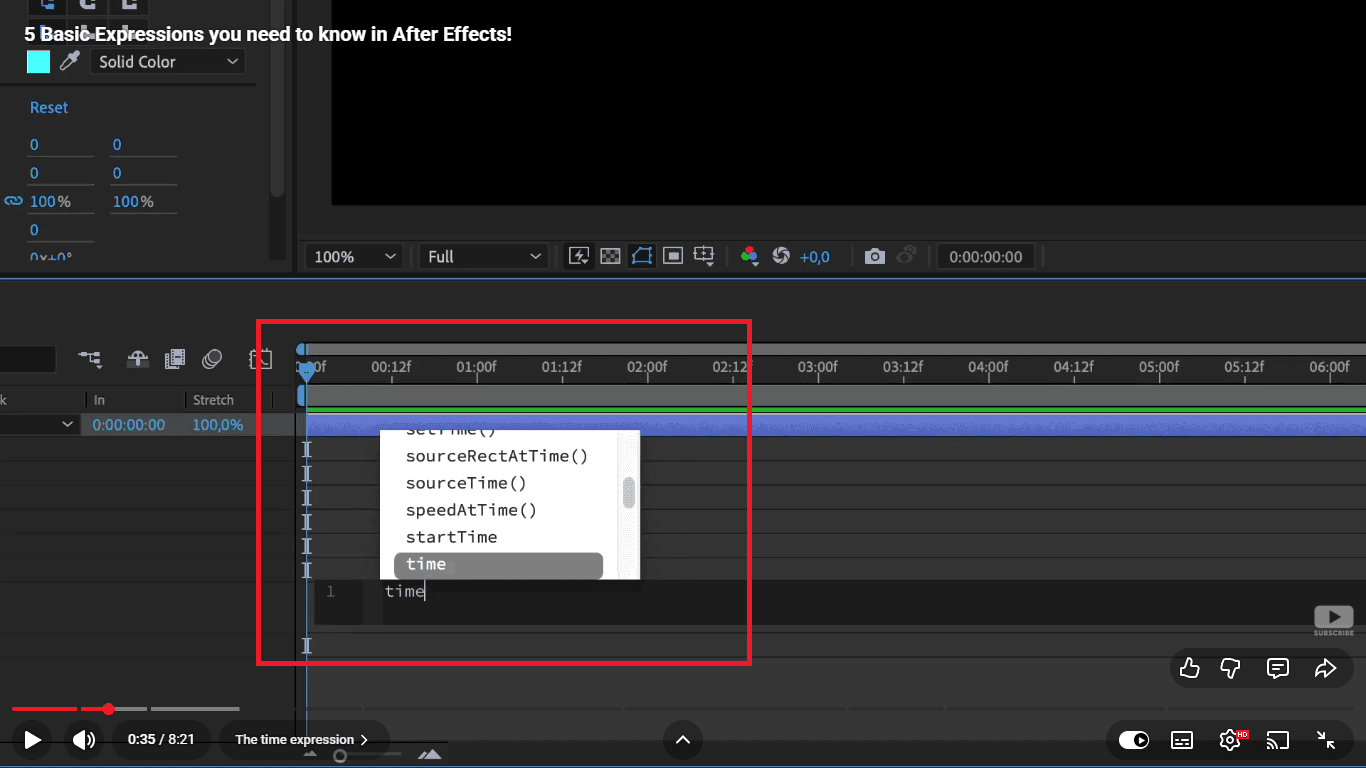
Task: Click the 01:00f mark on time ruler
Action: tap(476, 367)
